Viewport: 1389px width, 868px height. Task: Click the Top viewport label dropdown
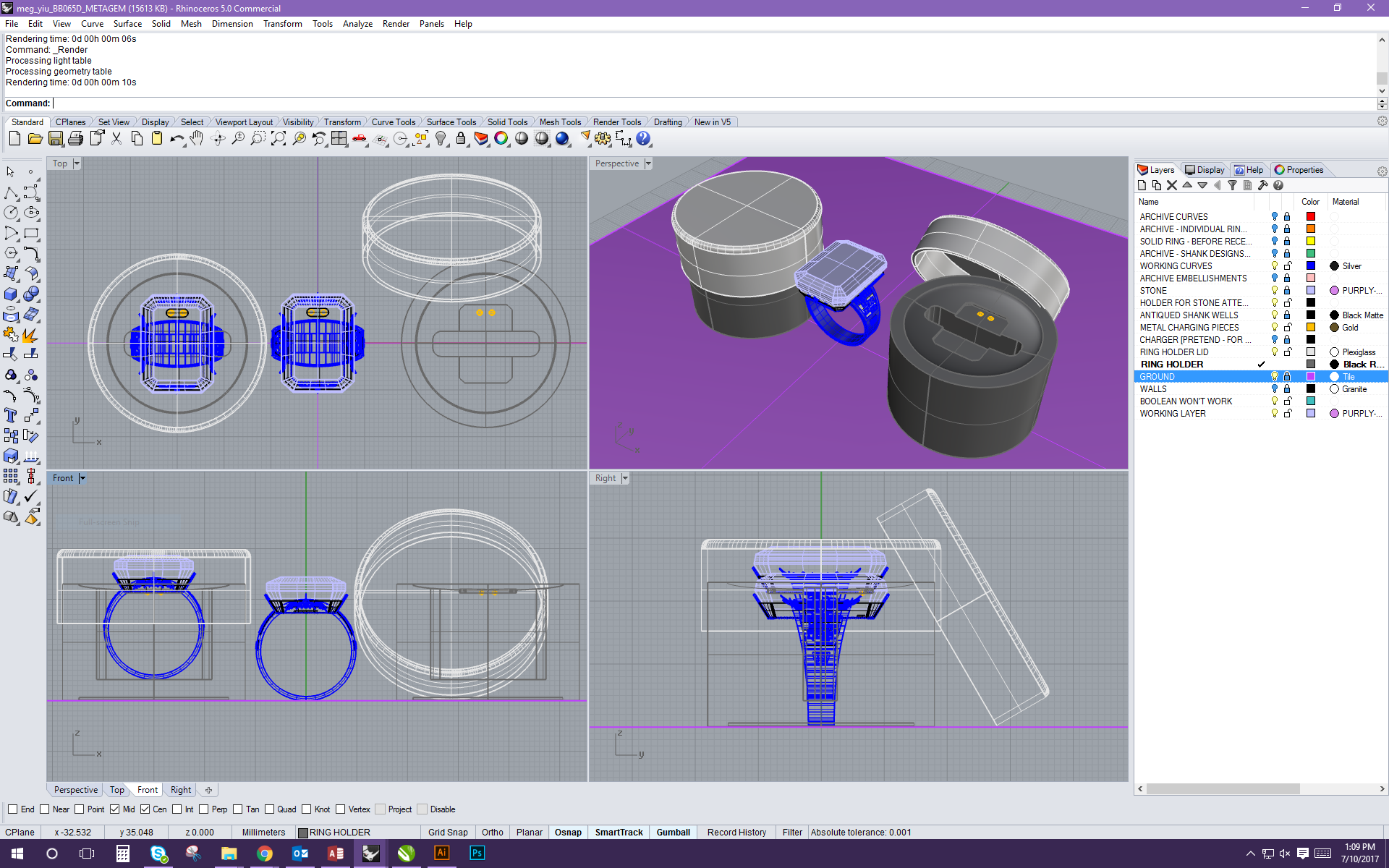click(77, 163)
